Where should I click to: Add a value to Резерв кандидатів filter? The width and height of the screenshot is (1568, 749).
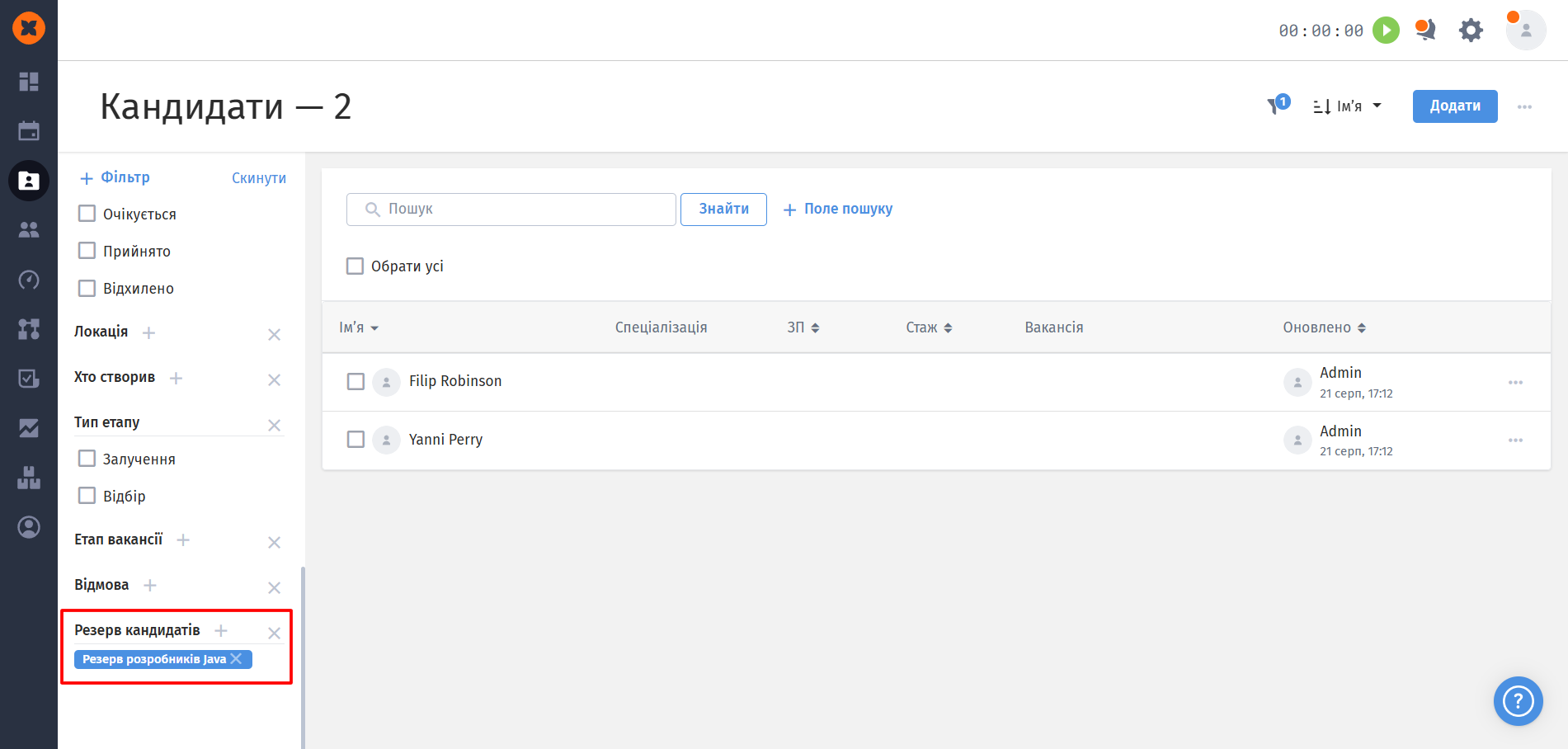[x=220, y=630]
